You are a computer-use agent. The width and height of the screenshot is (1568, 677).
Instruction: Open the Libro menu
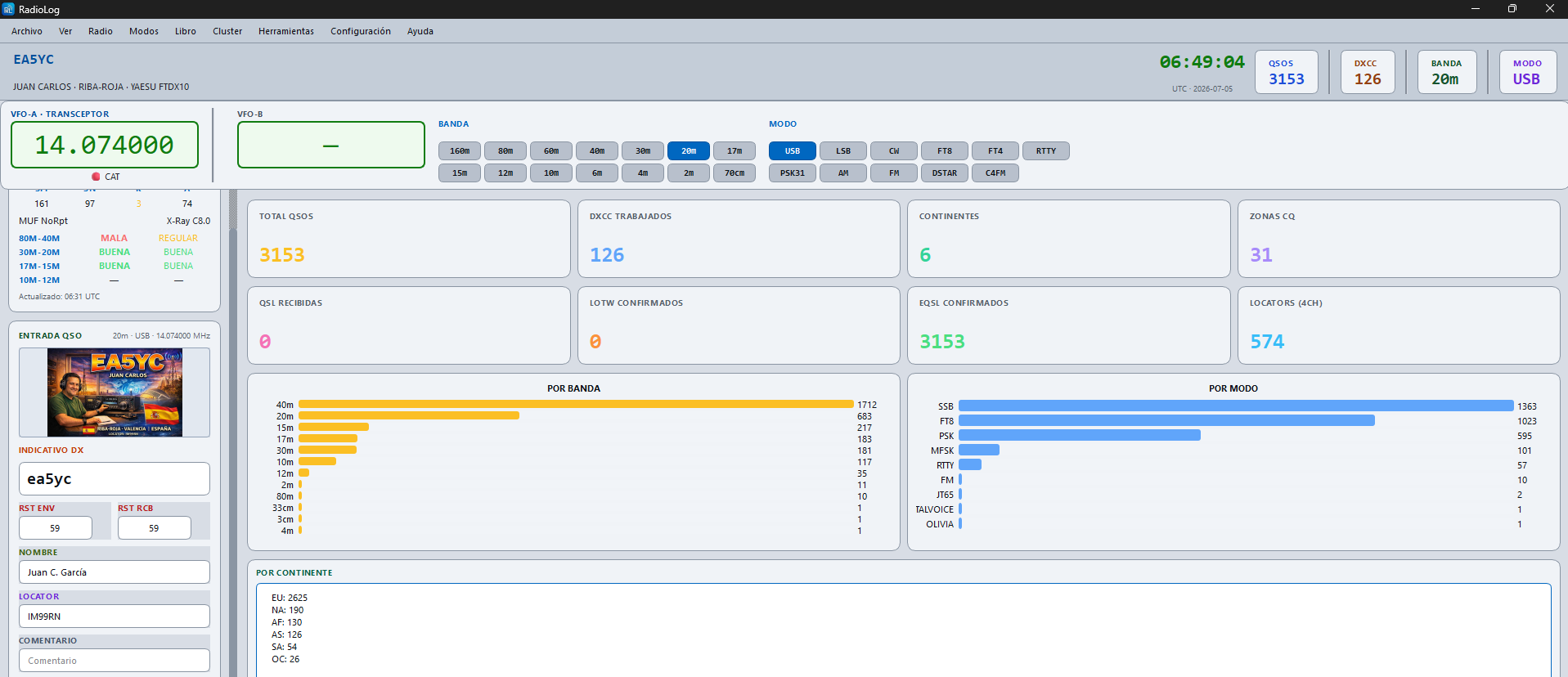186,31
